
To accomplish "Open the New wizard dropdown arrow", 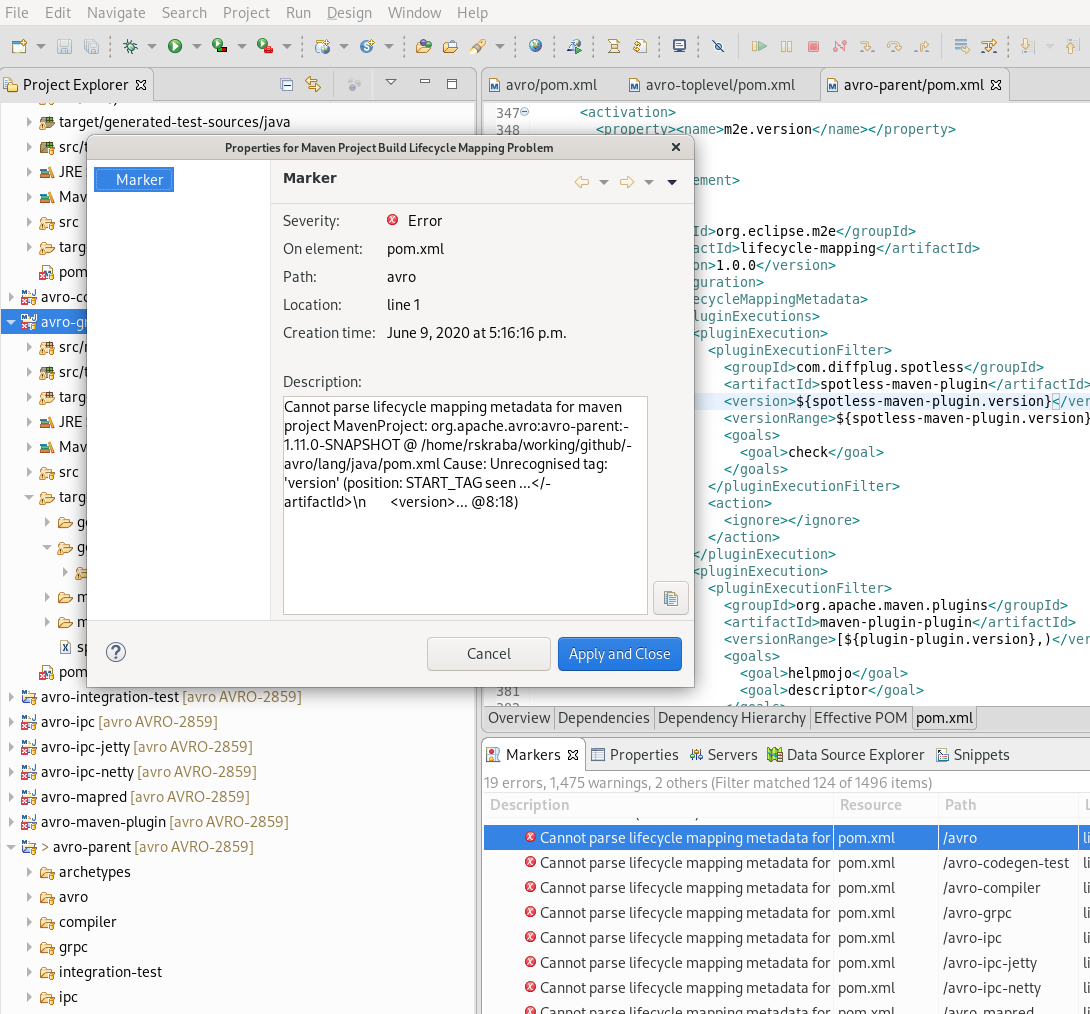I will (41, 47).
